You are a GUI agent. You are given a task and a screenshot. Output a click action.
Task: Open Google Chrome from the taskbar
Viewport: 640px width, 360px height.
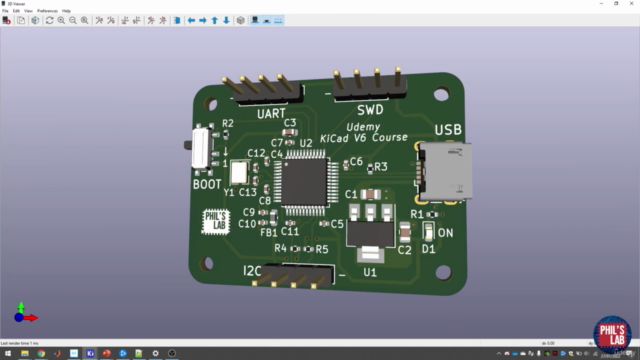(41, 353)
